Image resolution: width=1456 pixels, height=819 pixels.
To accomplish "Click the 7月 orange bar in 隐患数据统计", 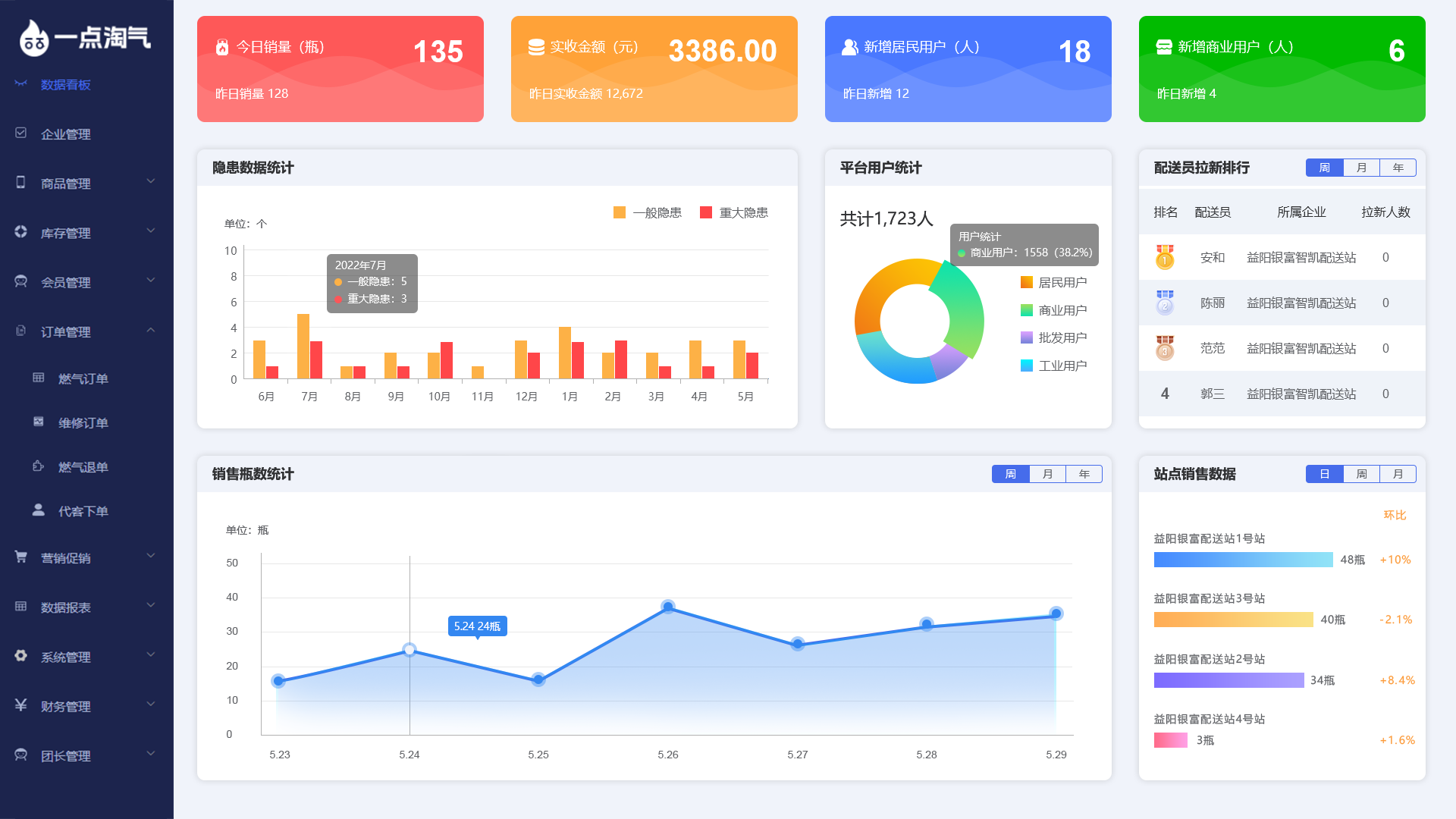I will tap(303, 346).
